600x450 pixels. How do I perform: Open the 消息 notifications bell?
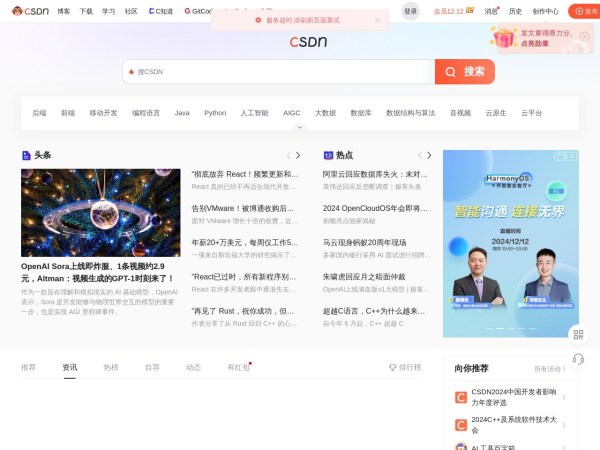tap(490, 11)
